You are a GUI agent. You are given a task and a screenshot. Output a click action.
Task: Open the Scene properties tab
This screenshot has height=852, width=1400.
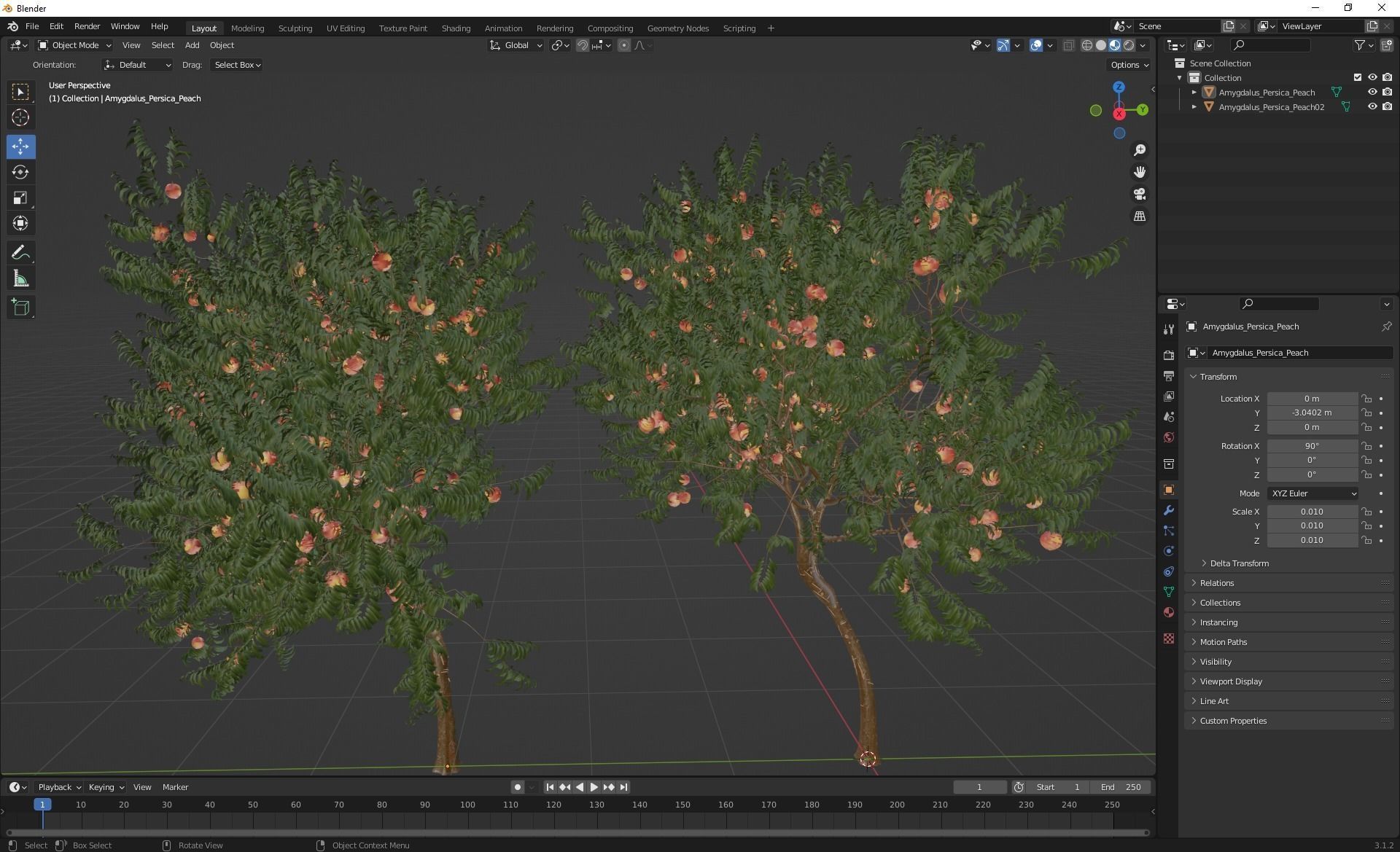[1169, 417]
